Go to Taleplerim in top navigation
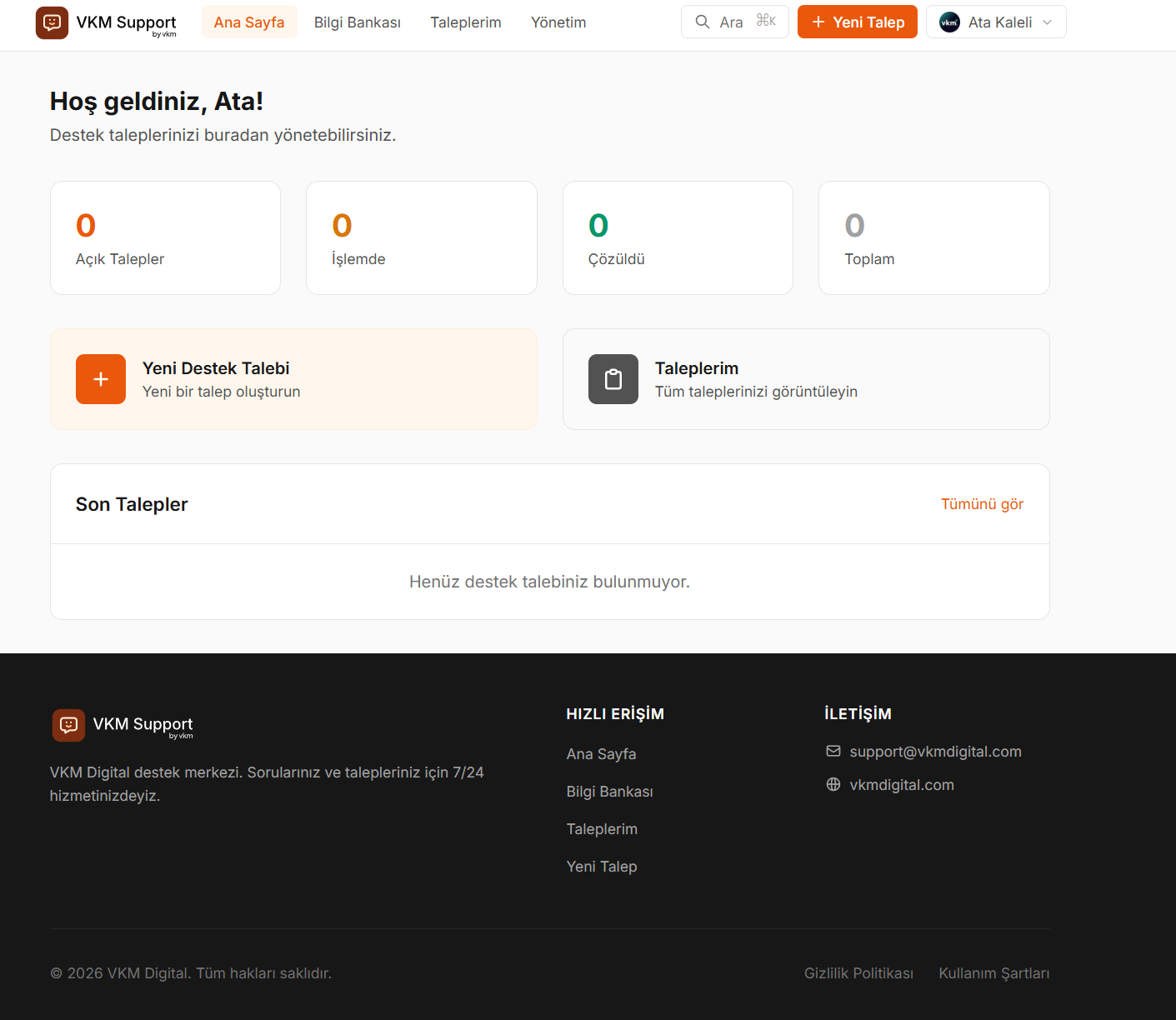Image resolution: width=1176 pixels, height=1020 pixels. [466, 22]
